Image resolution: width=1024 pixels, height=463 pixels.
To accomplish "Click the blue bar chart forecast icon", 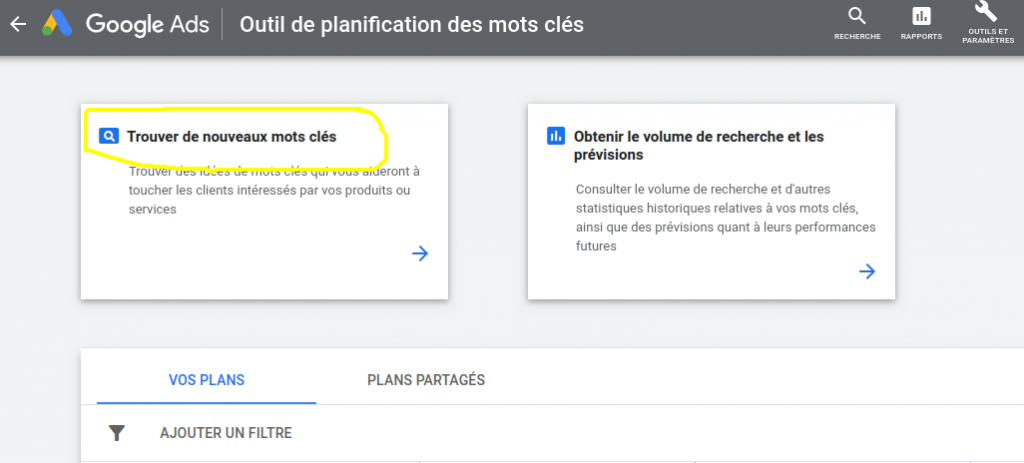I will coord(556,136).
